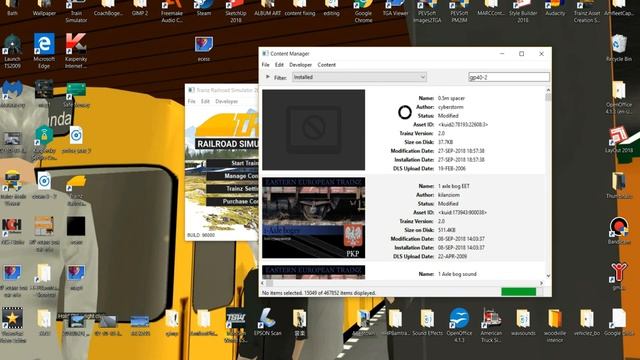Image resolution: width=640 pixels, height=360 pixels.
Task: Select the 1 Axle bog sound thumbnail
Action: pyautogui.click(x=313, y=272)
